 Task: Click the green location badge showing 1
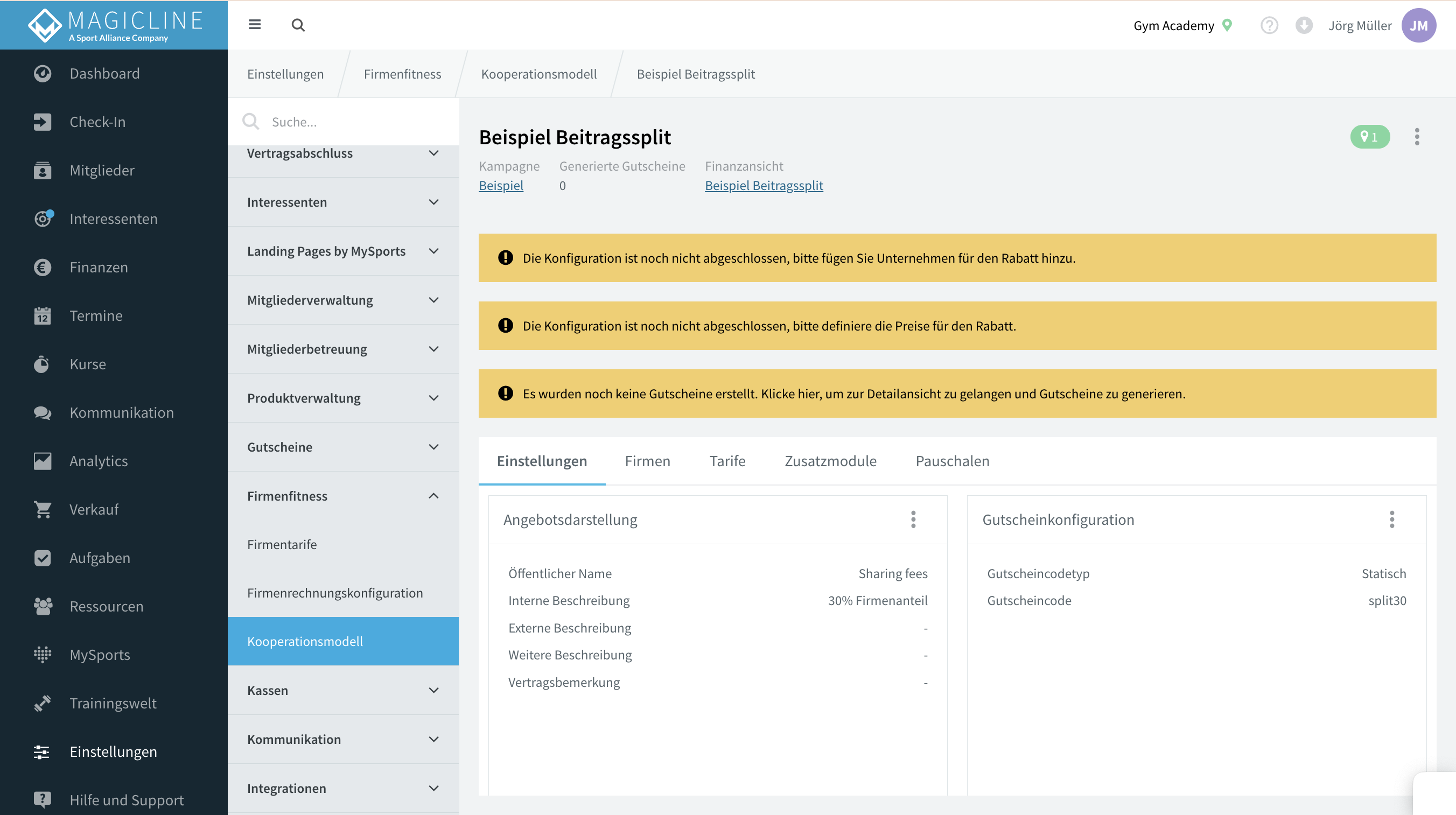click(x=1369, y=137)
